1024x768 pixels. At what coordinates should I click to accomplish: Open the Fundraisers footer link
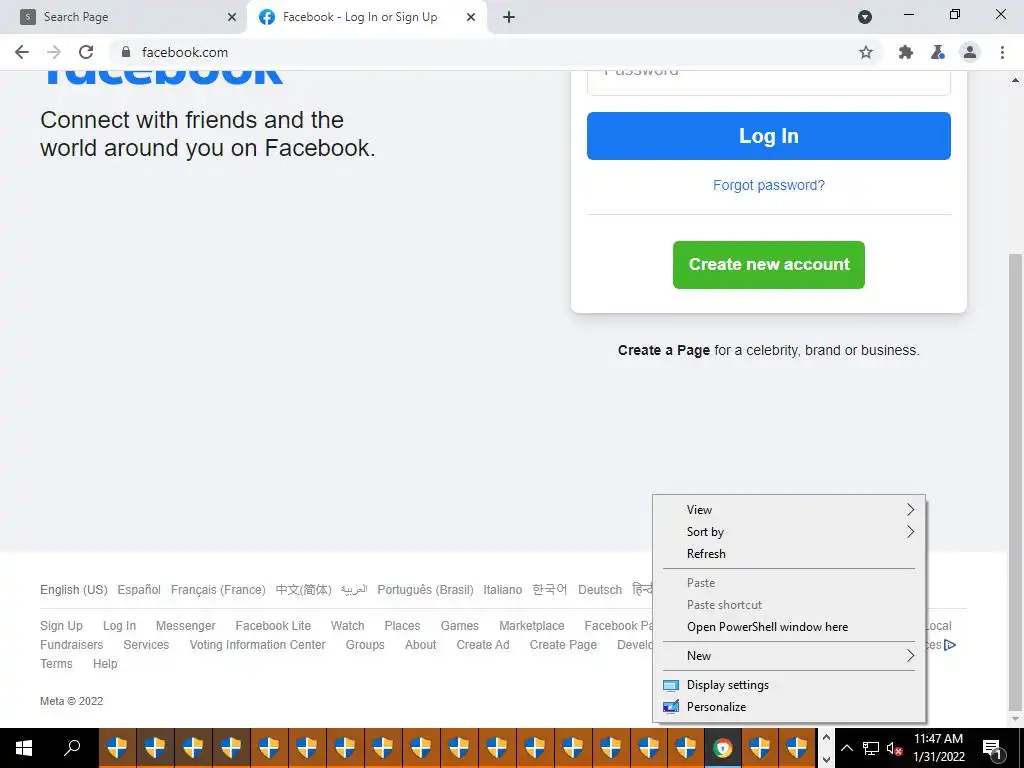click(x=71, y=645)
